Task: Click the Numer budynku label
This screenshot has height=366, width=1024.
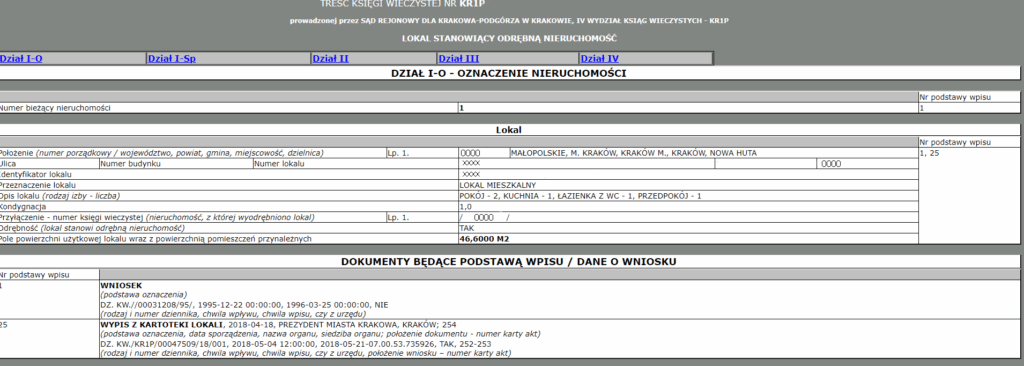Action: (130, 164)
